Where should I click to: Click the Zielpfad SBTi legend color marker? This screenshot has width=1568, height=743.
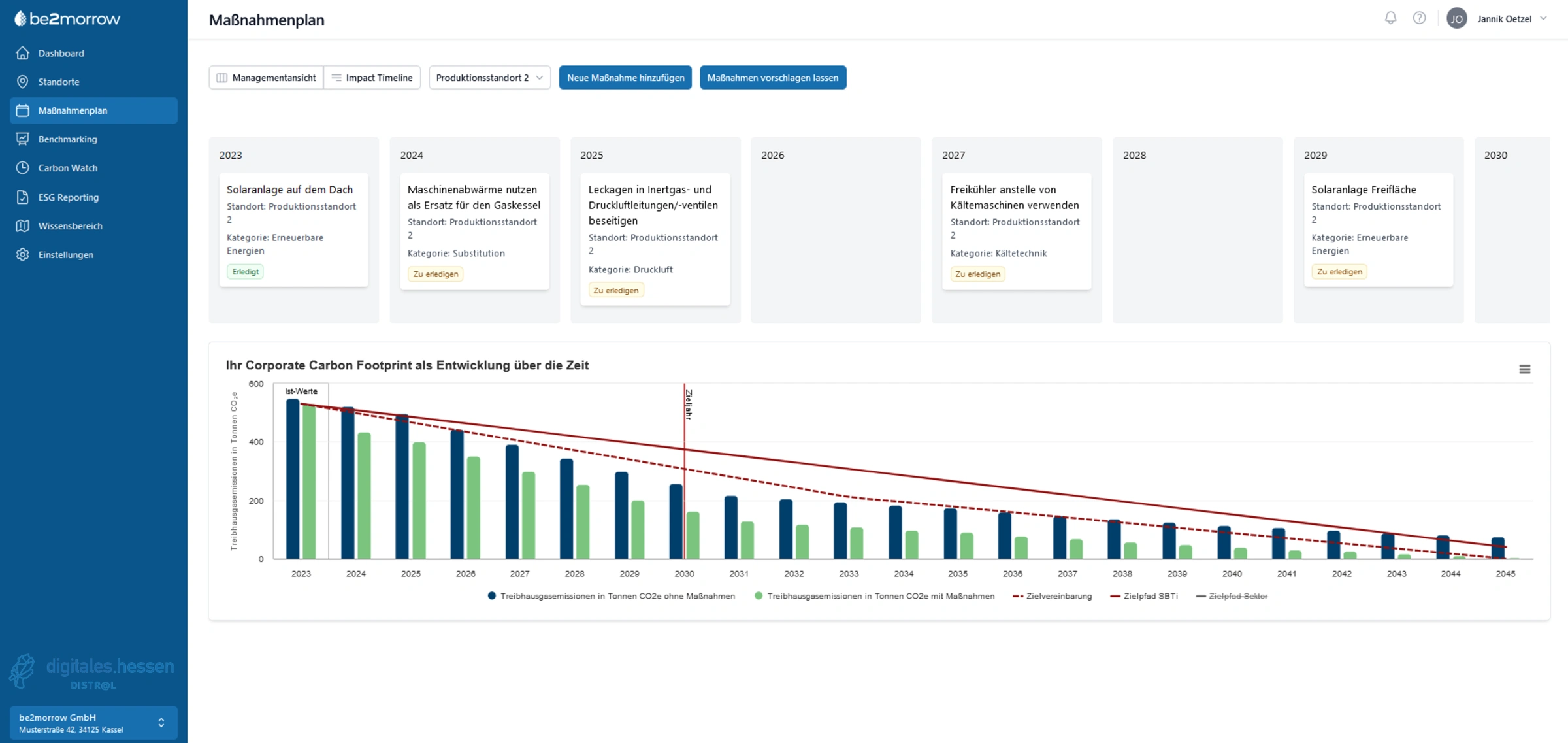point(1115,596)
